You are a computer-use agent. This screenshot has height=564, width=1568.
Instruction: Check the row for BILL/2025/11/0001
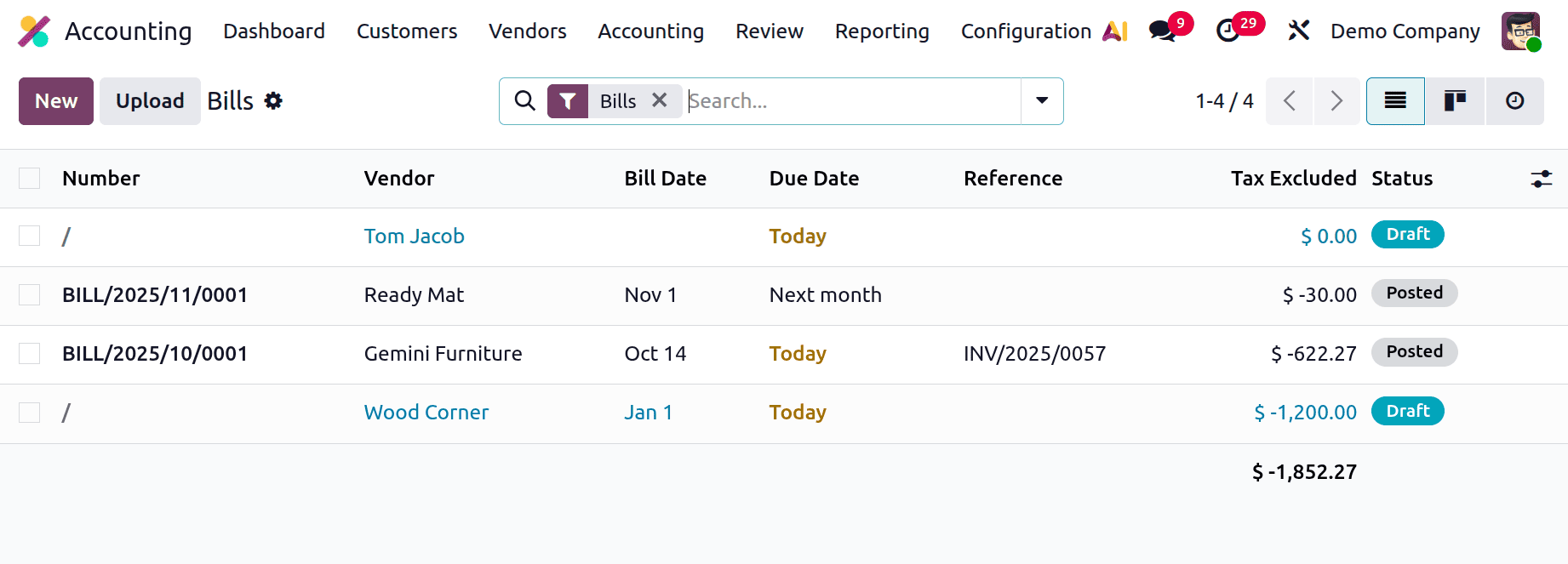pyautogui.click(x=29, y=293)
